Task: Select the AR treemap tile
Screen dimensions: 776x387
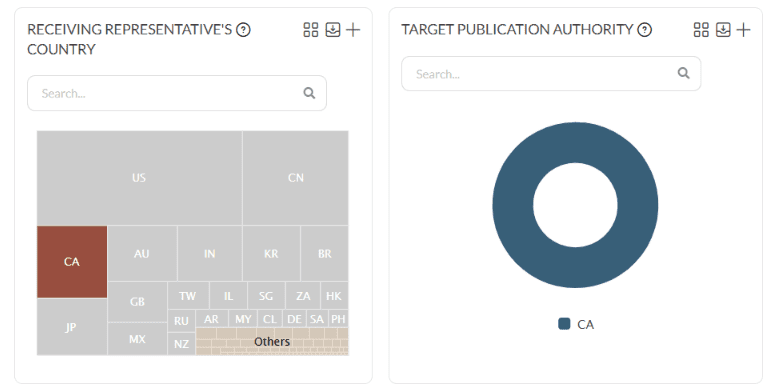Action: click(x=212, y=319)
